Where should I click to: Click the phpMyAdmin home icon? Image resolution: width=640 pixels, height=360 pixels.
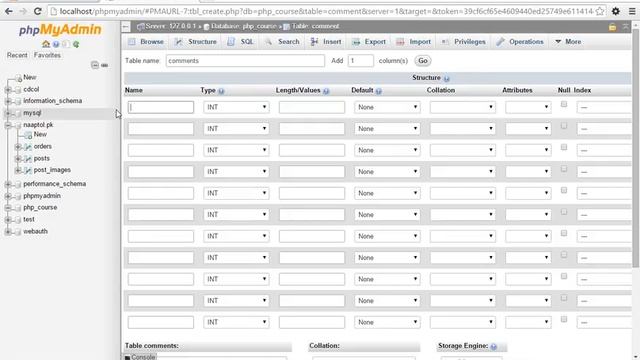[46, 44]
